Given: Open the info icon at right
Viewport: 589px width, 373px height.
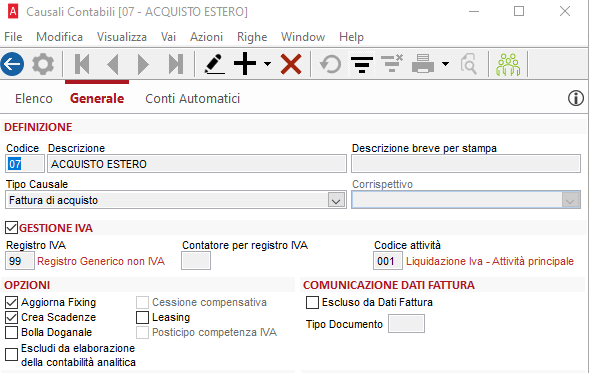Looking at the screenshot, I should click(x=575, y=98).
